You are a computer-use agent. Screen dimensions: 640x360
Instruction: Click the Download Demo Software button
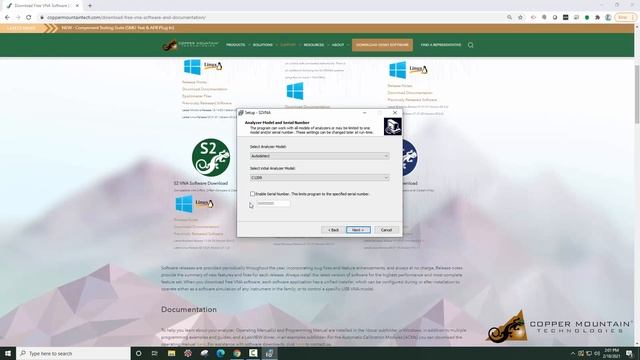[x=382, y=45]
